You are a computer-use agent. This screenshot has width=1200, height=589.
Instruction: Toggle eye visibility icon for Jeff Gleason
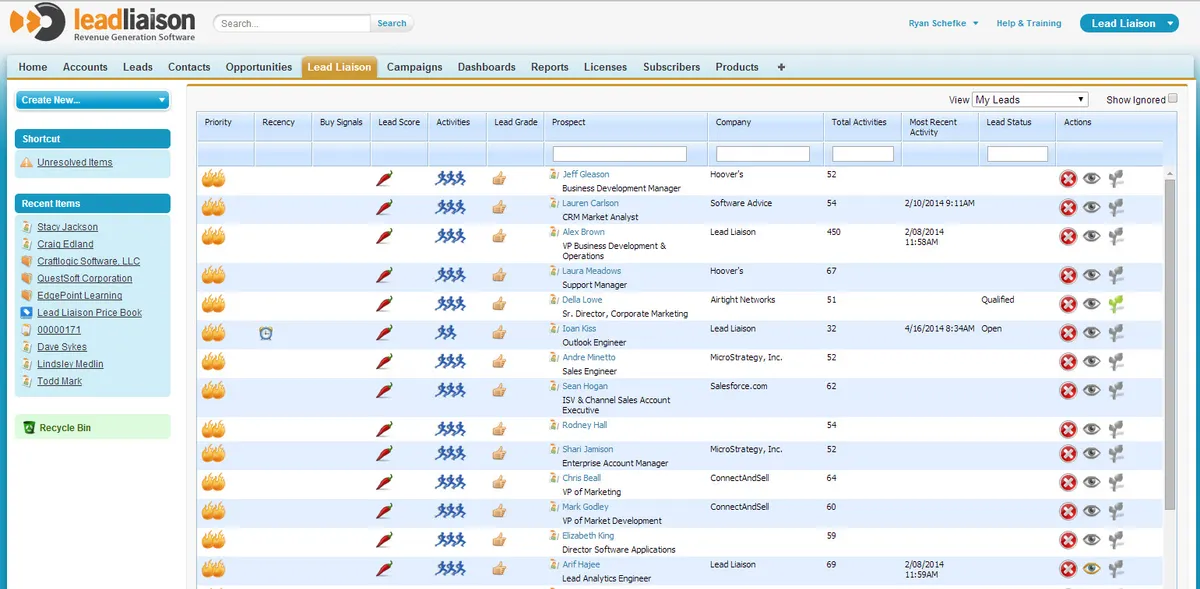[x=1092, y=179]
